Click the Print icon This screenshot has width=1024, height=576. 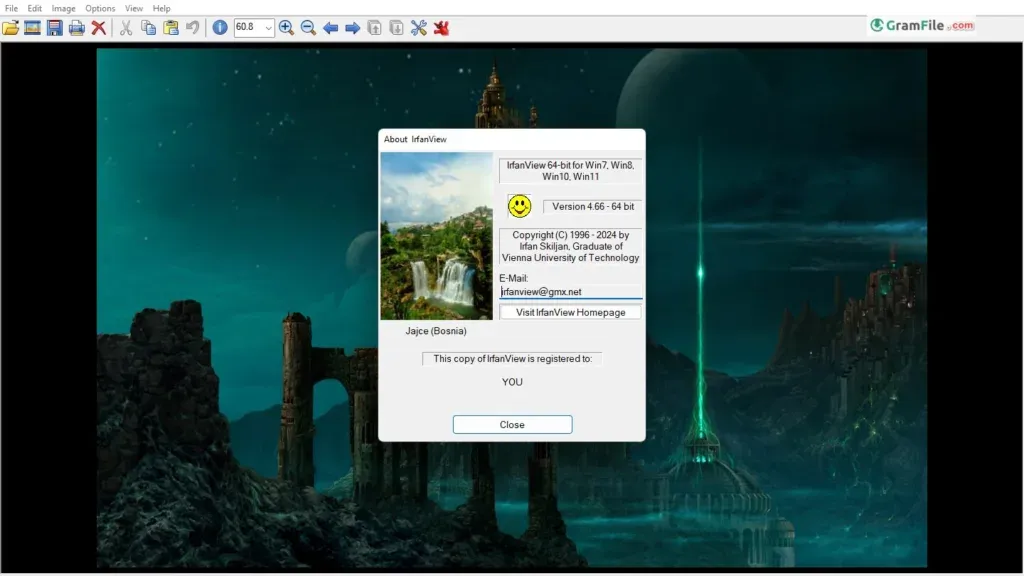[x=77, y=27]
